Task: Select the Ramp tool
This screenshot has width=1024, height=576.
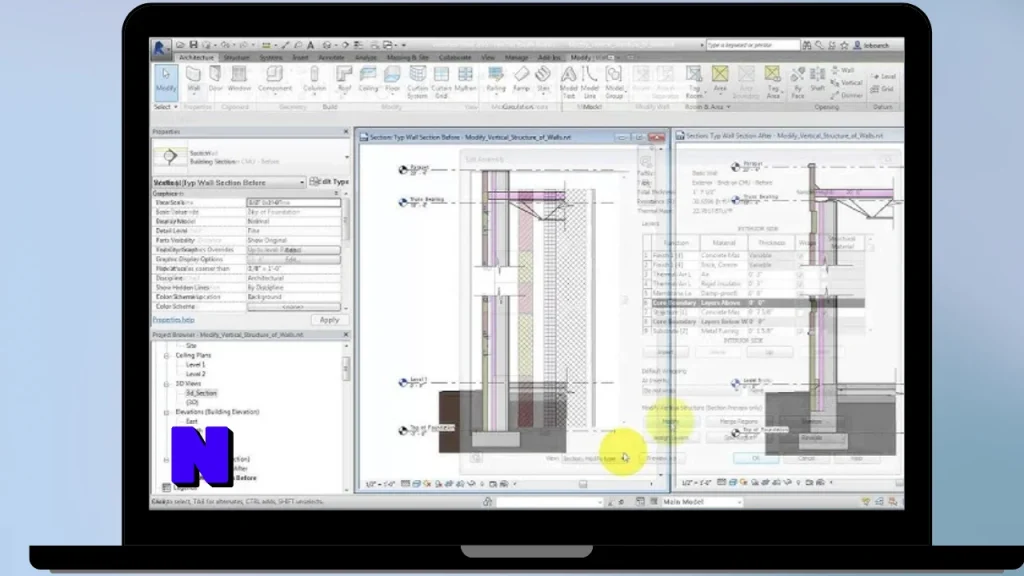Action: point(521,80)
